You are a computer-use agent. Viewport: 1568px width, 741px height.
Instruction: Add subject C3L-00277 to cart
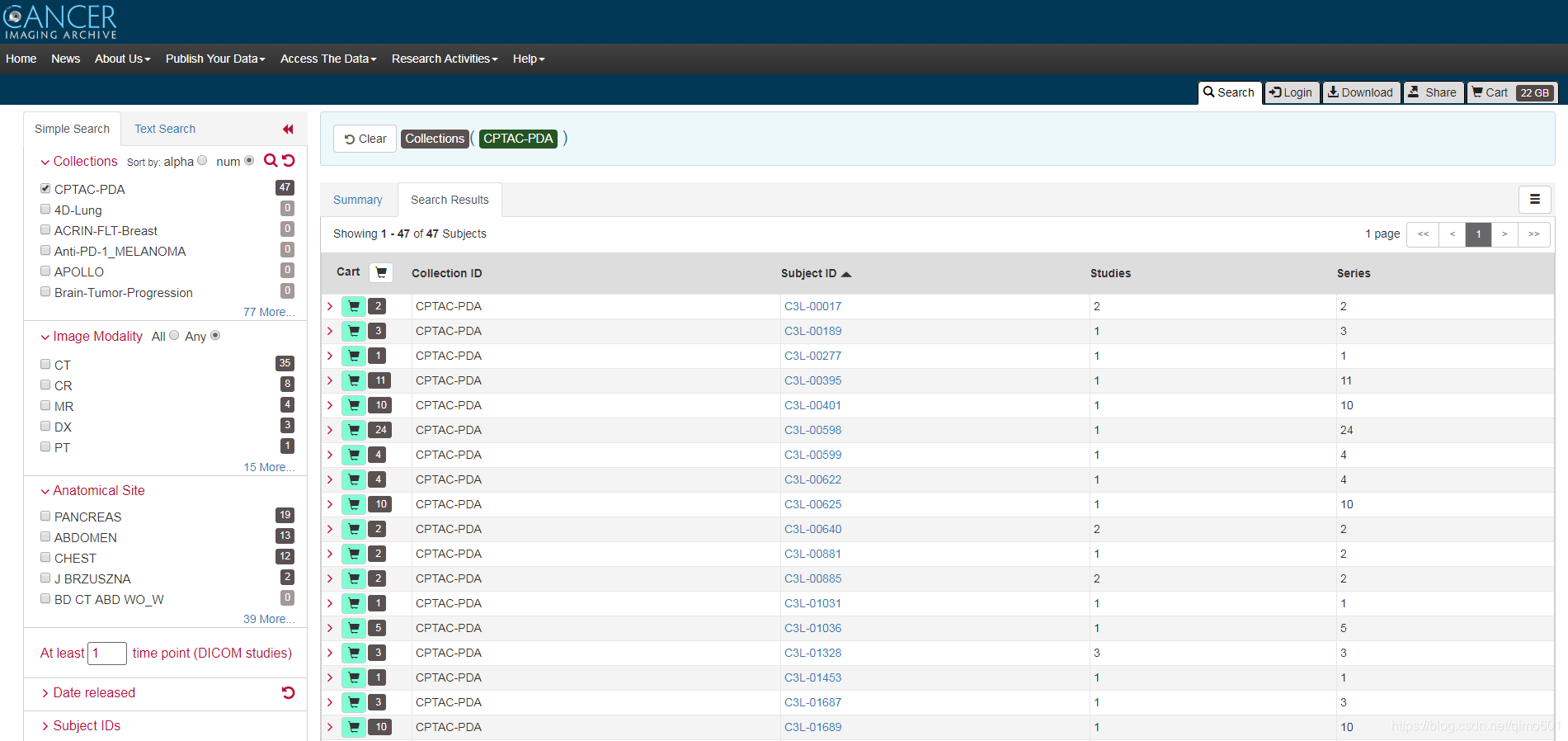click(354, 356)
